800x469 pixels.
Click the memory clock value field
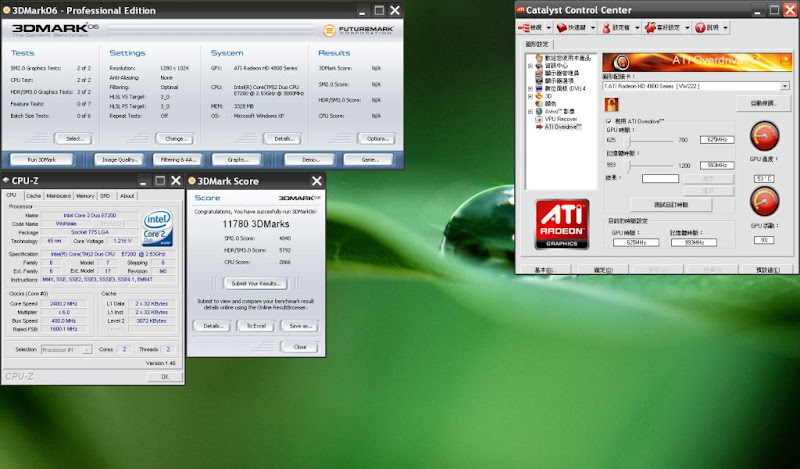coord(714,165)
